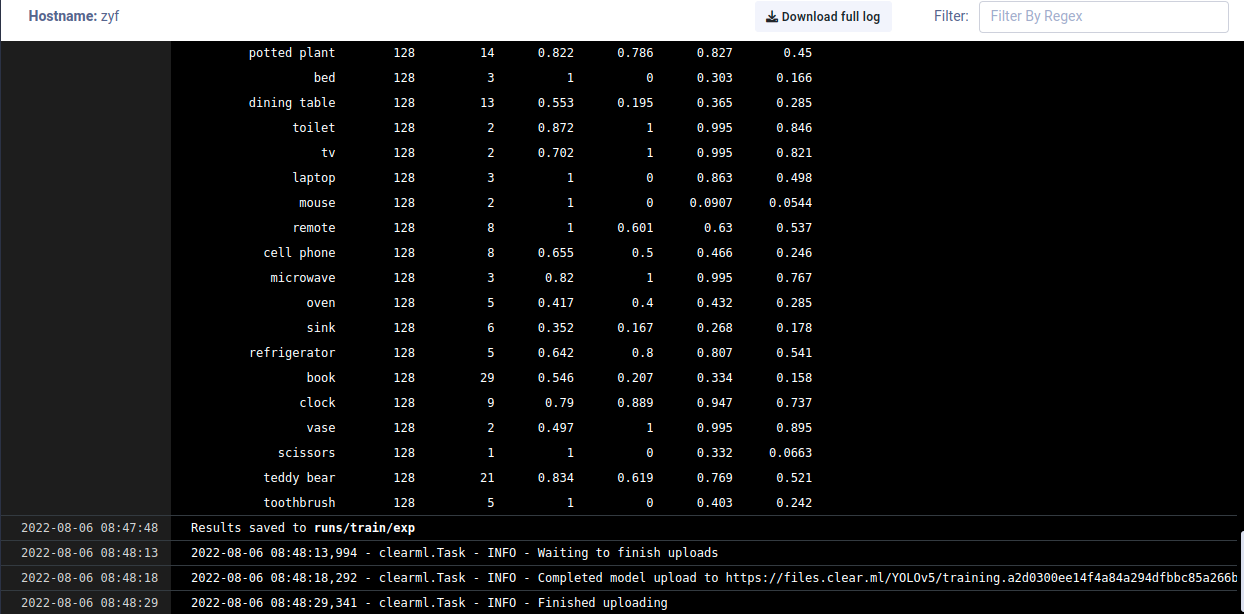Select the oven row label
1244x614 pixels.
click(x=321, y=303)
